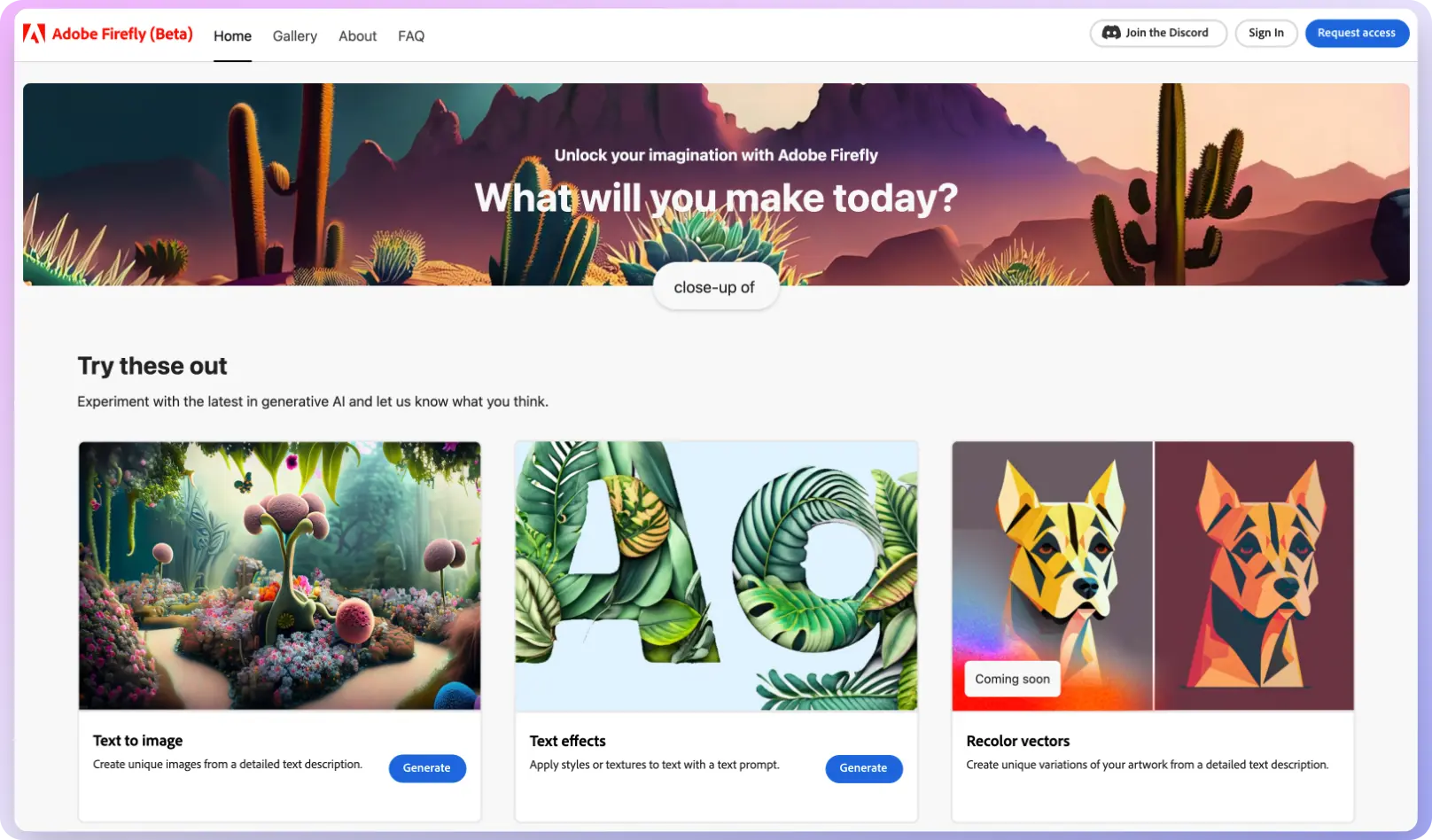Open the FAQ page
The width and height of the screenshot is (1432, 840).
[x=411, y=36]
